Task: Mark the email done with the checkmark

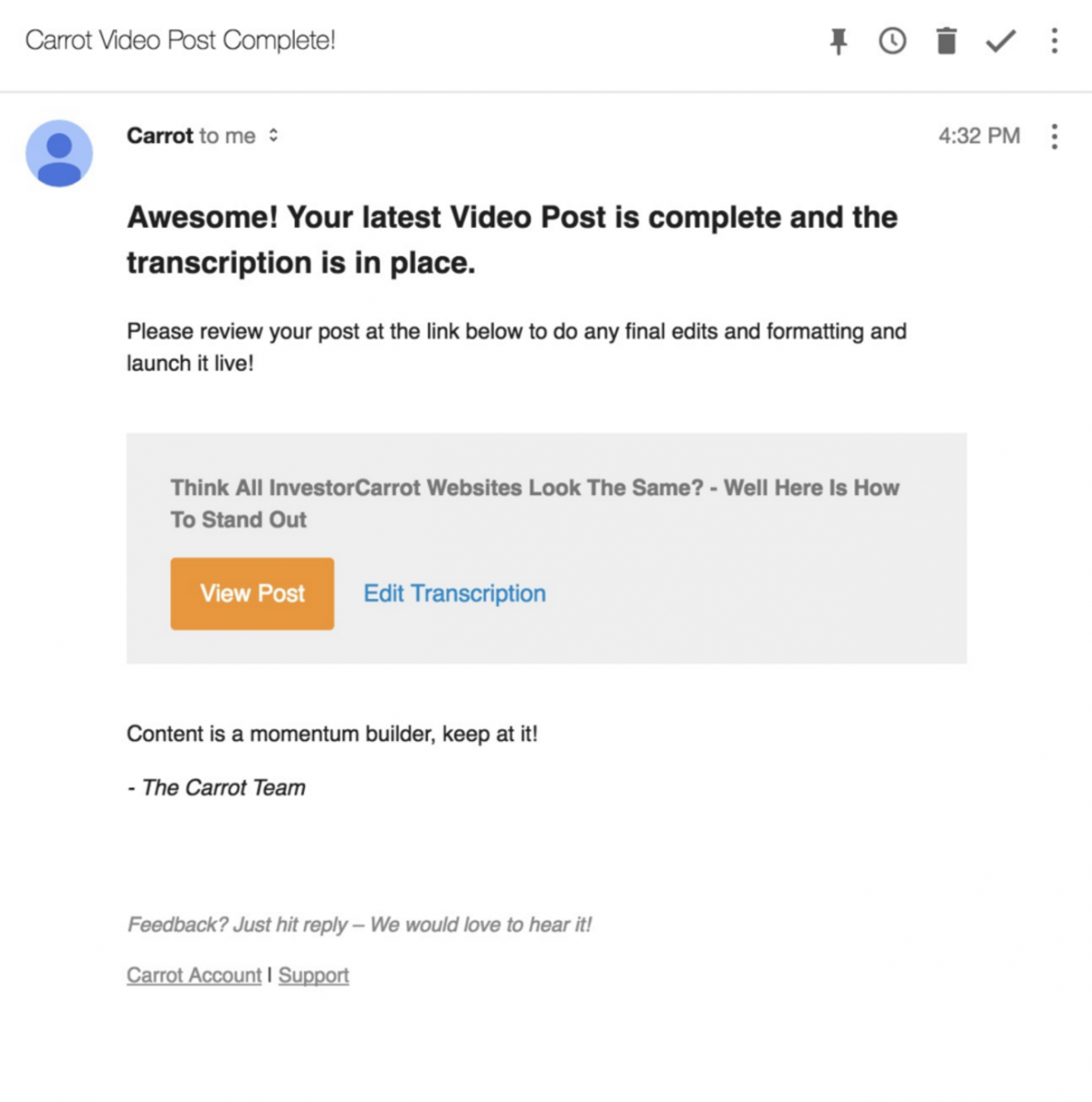Action: pyautogui.click(x=1000, y=41)
